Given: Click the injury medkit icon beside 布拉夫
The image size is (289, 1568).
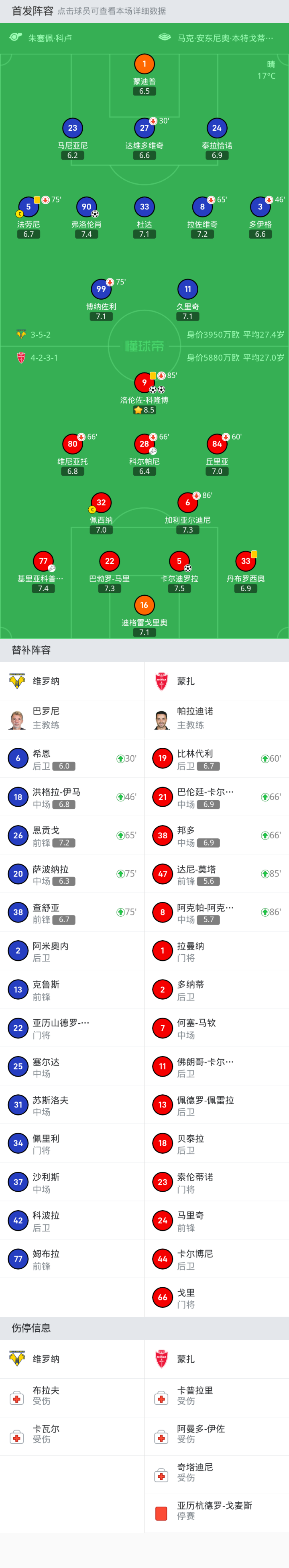Looking at the screenshot, I should [17, 1399].
